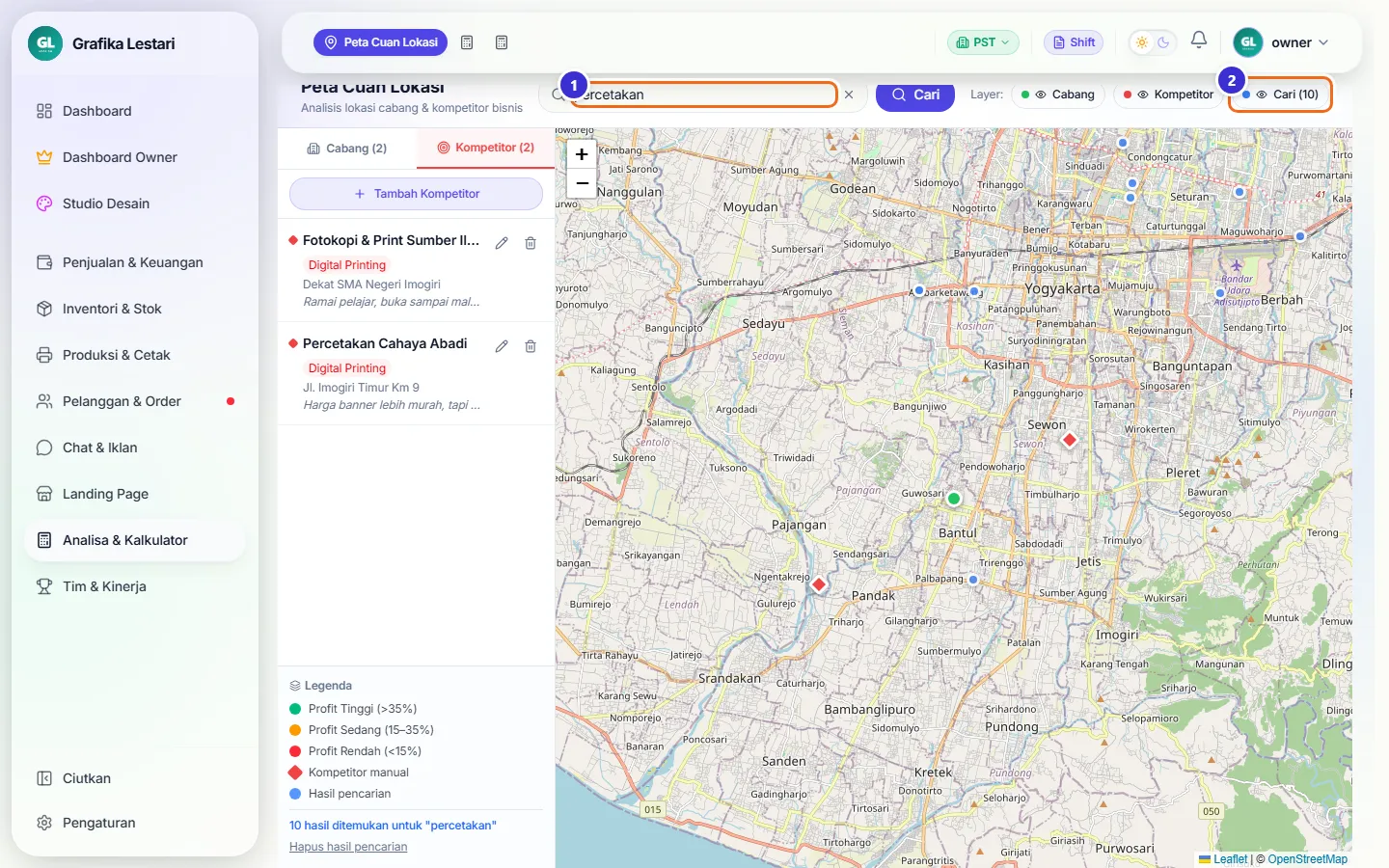Open the PST branch dropdown
The width and height of the screenshot is (1389, 868).
(983, 42)
